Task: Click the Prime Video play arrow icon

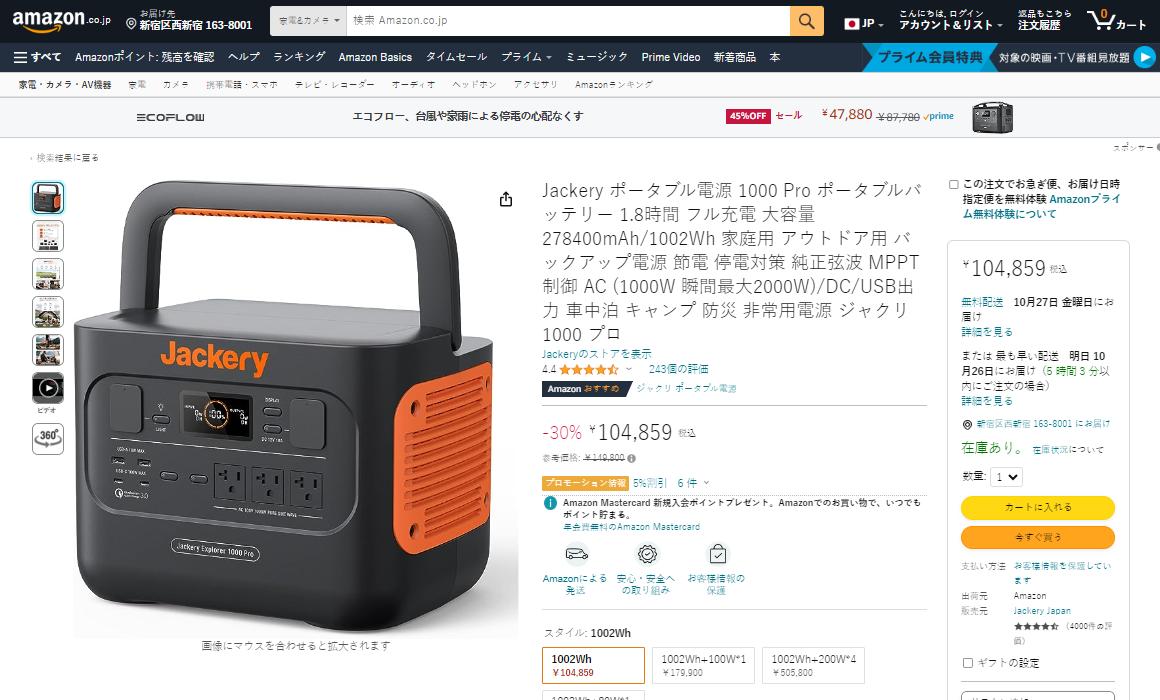Action: tap(1144, 57)
